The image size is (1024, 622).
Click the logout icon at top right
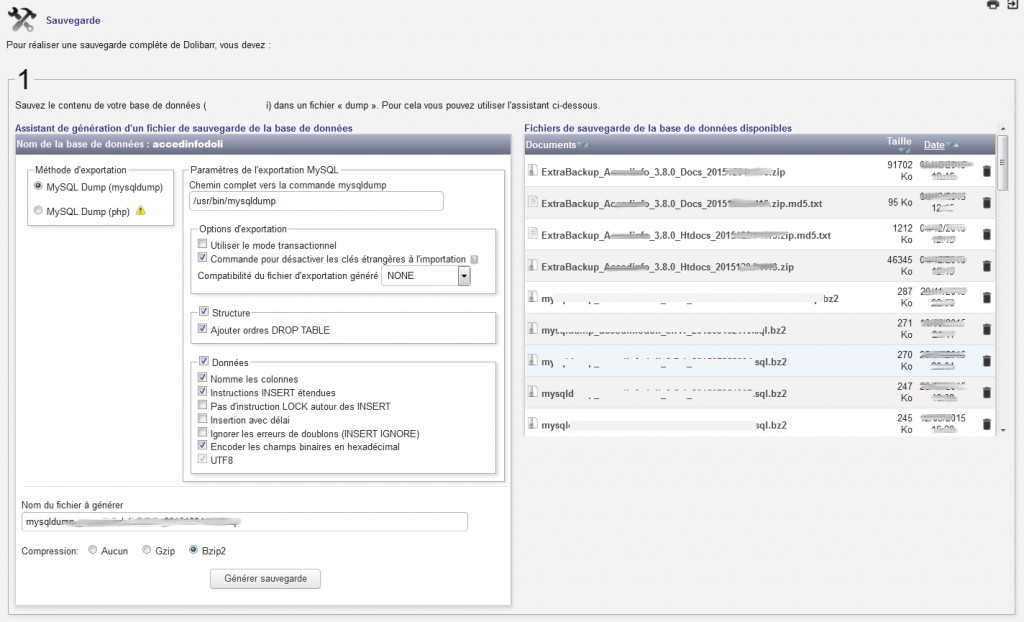(x=1012, y=5)
